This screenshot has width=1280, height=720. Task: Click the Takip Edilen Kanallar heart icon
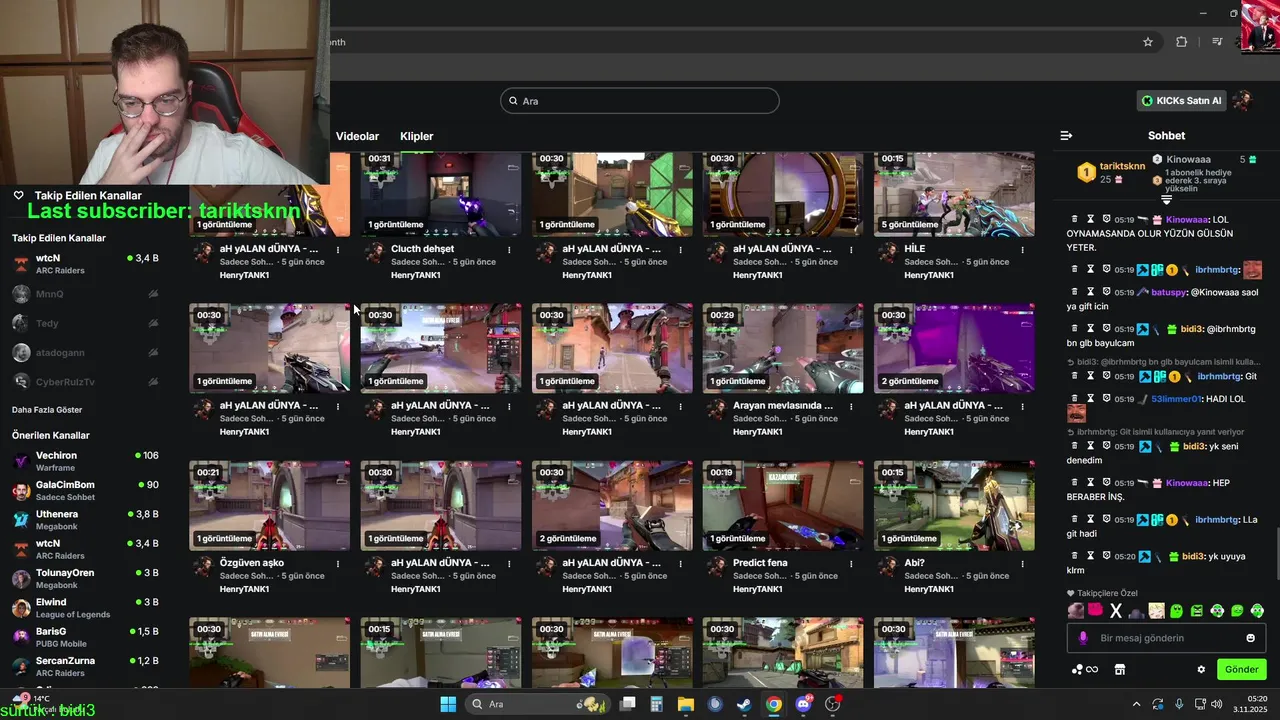point(18,195)
